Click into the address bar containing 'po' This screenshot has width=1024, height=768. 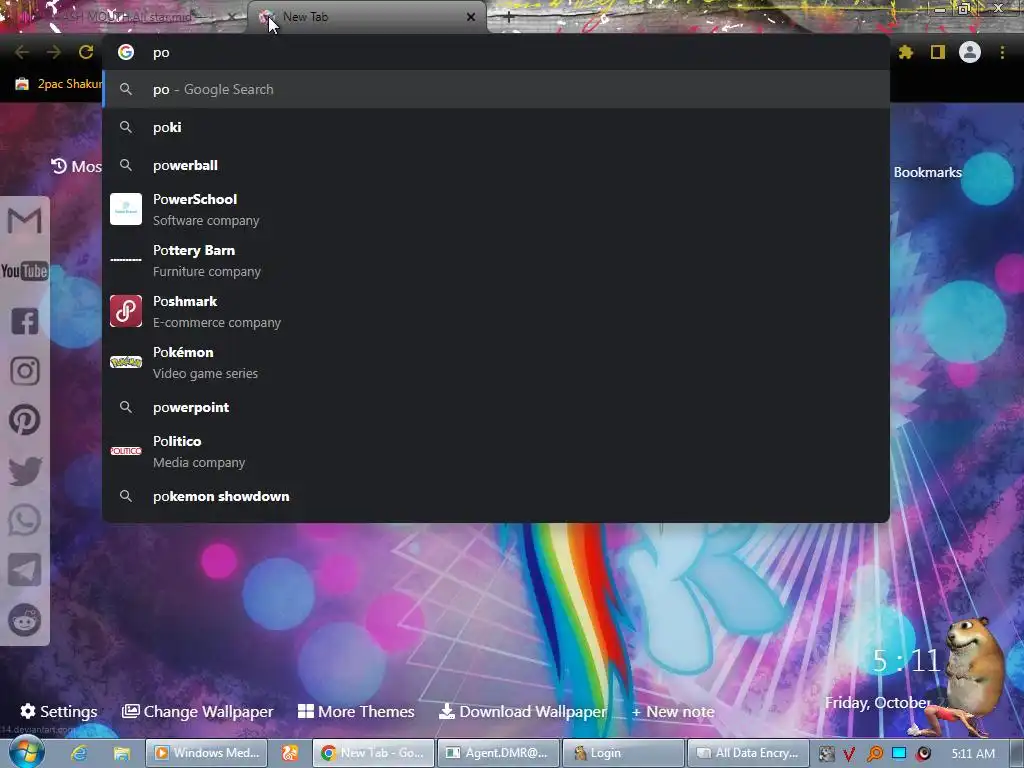(496, 52)
